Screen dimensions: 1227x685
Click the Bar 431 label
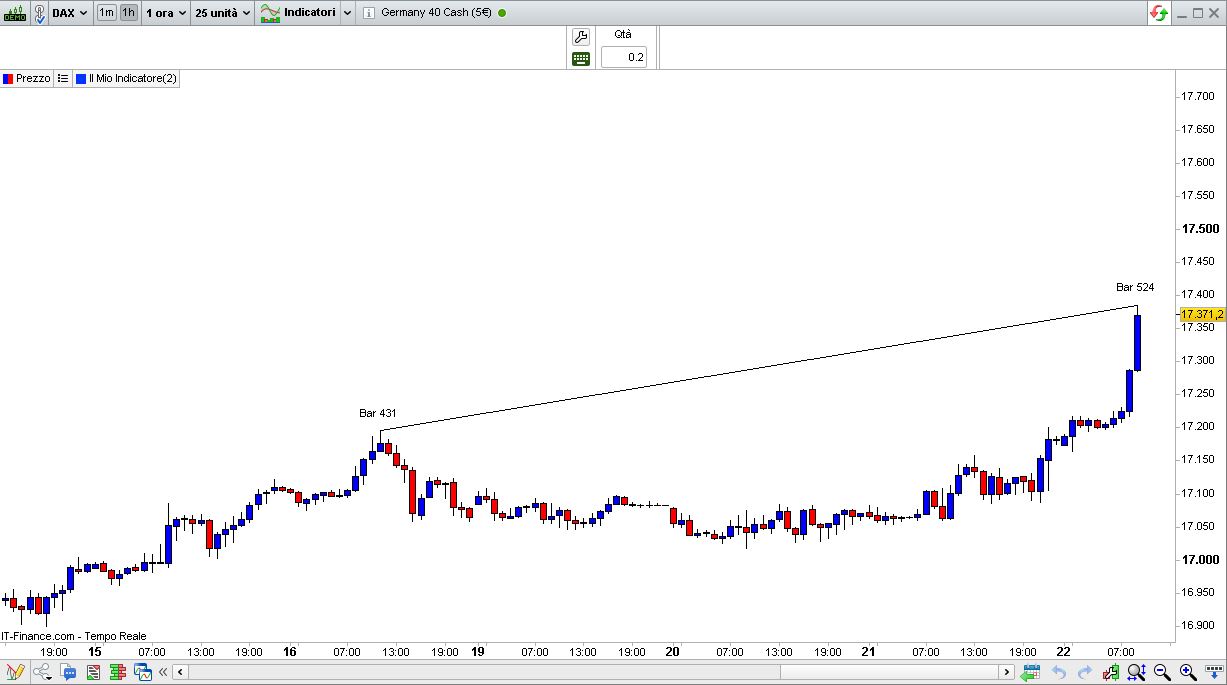(x=378, y=413)
